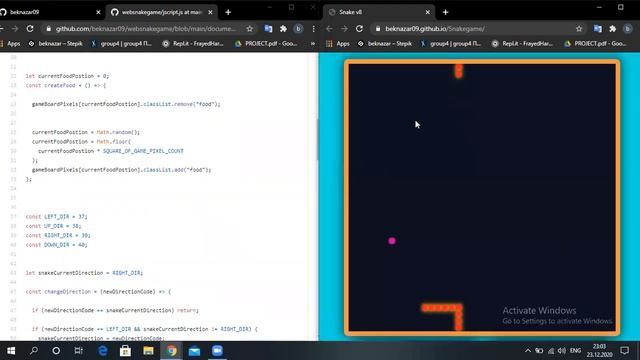Open the volume control in system tray
The height and width of the screenshot is (360, 640).
pyautogui.click(x=562, y=351)
